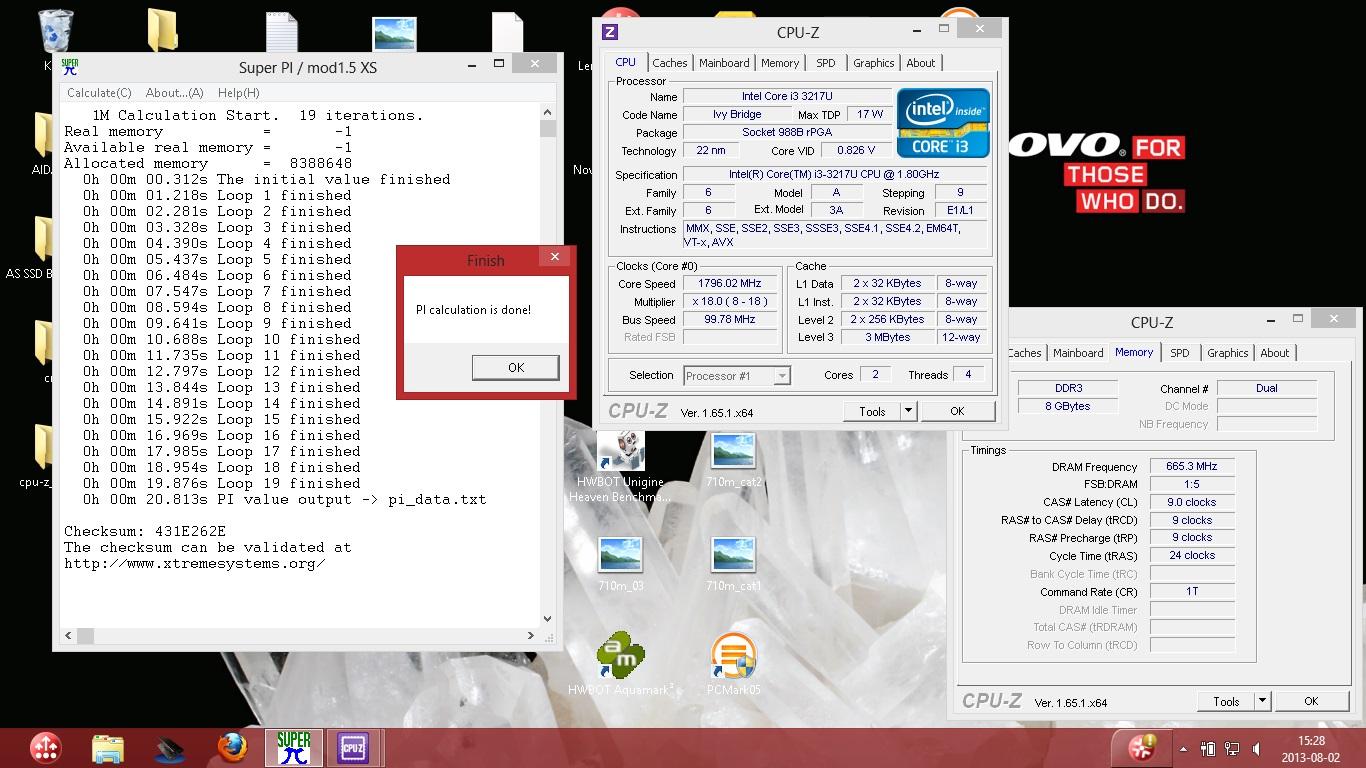Select the Super PI taskbar button
Screen dimensions: 1366x768
[294, 748]
